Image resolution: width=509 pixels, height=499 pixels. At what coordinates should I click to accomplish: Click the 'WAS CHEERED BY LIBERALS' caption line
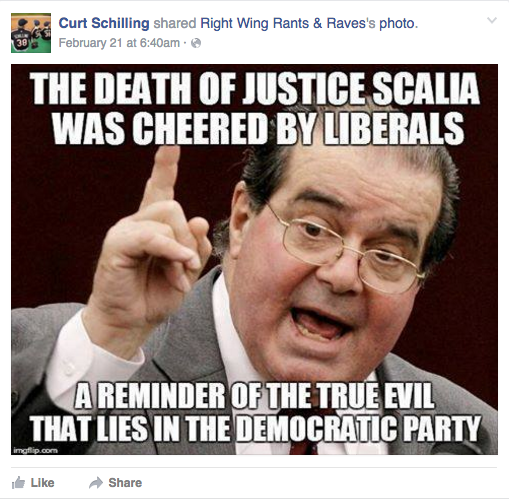point(258,128)
